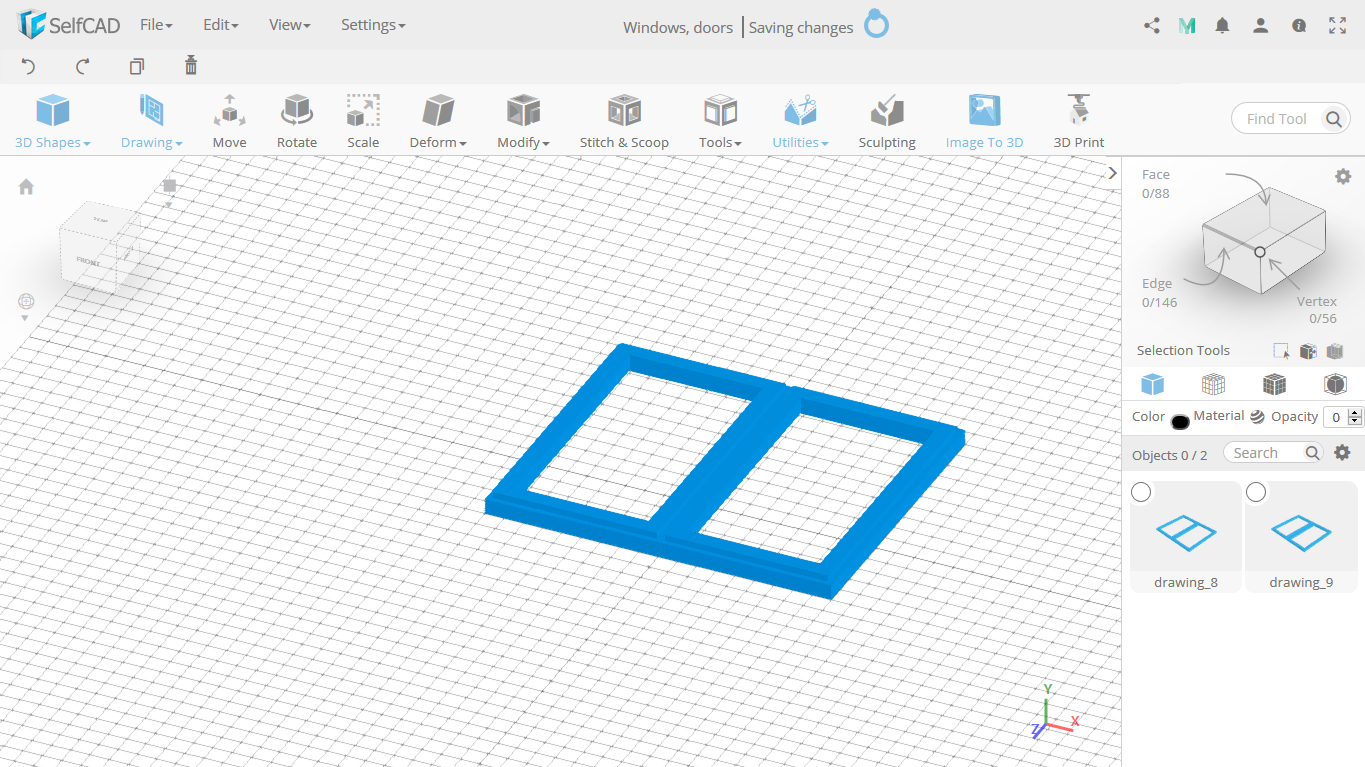Open the 3D Shapes tool
The height and width of the screenshot is (767, 1365).
pos(52,121)
